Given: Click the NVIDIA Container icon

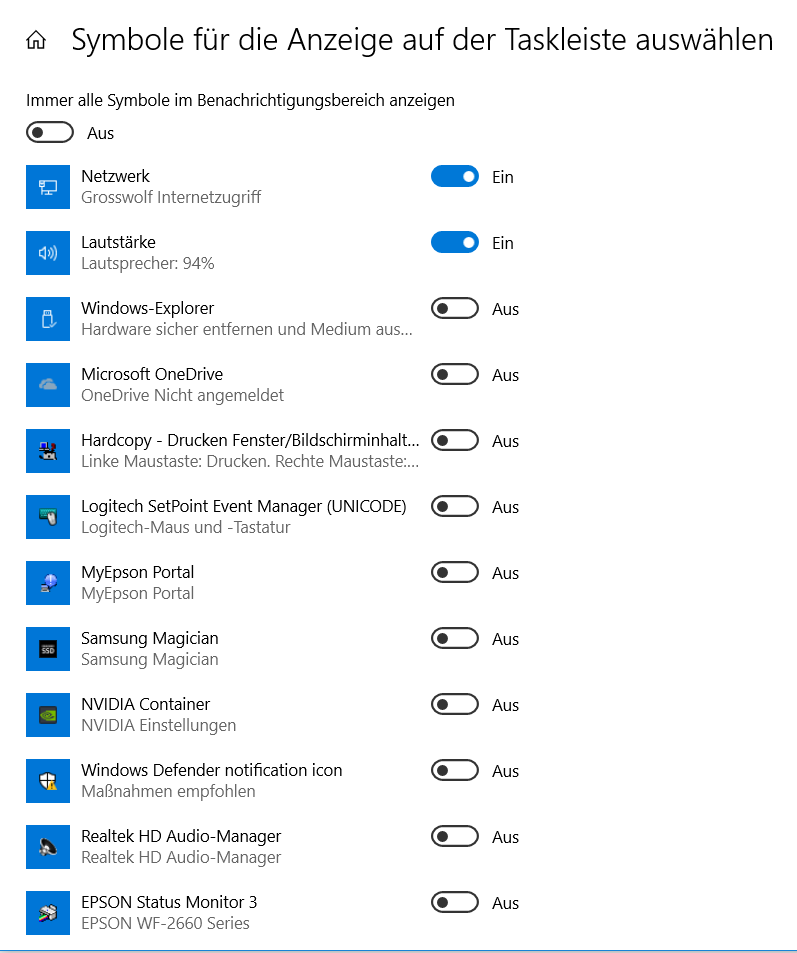Looking at the screenshot, I should (x=48, y=715).
